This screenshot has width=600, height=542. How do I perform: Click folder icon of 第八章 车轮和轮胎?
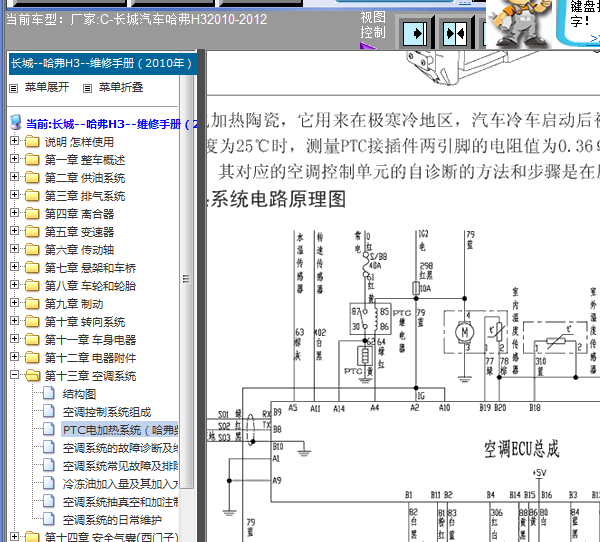[32, 285]
